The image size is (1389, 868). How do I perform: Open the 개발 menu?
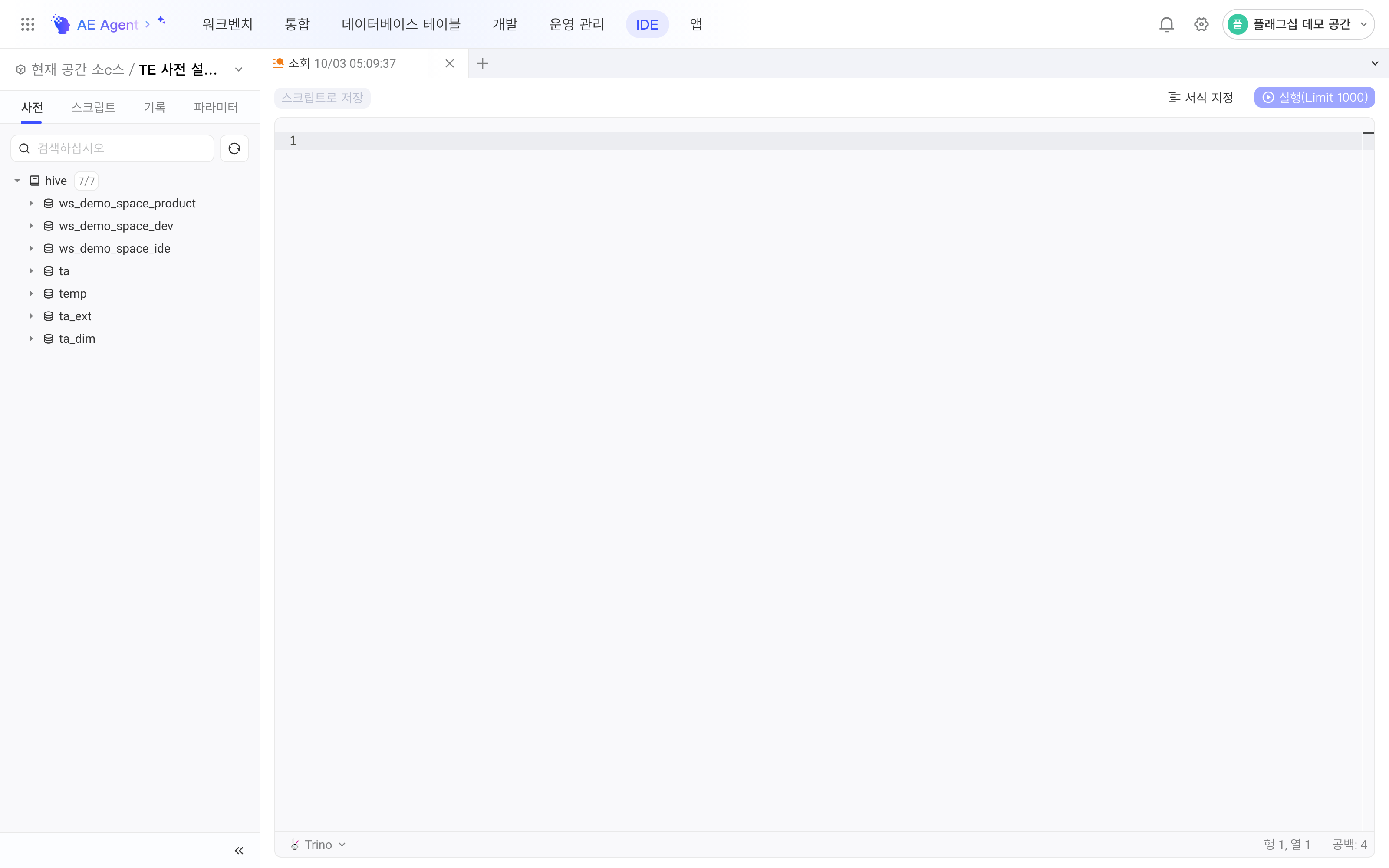click(x=505, y=24)
